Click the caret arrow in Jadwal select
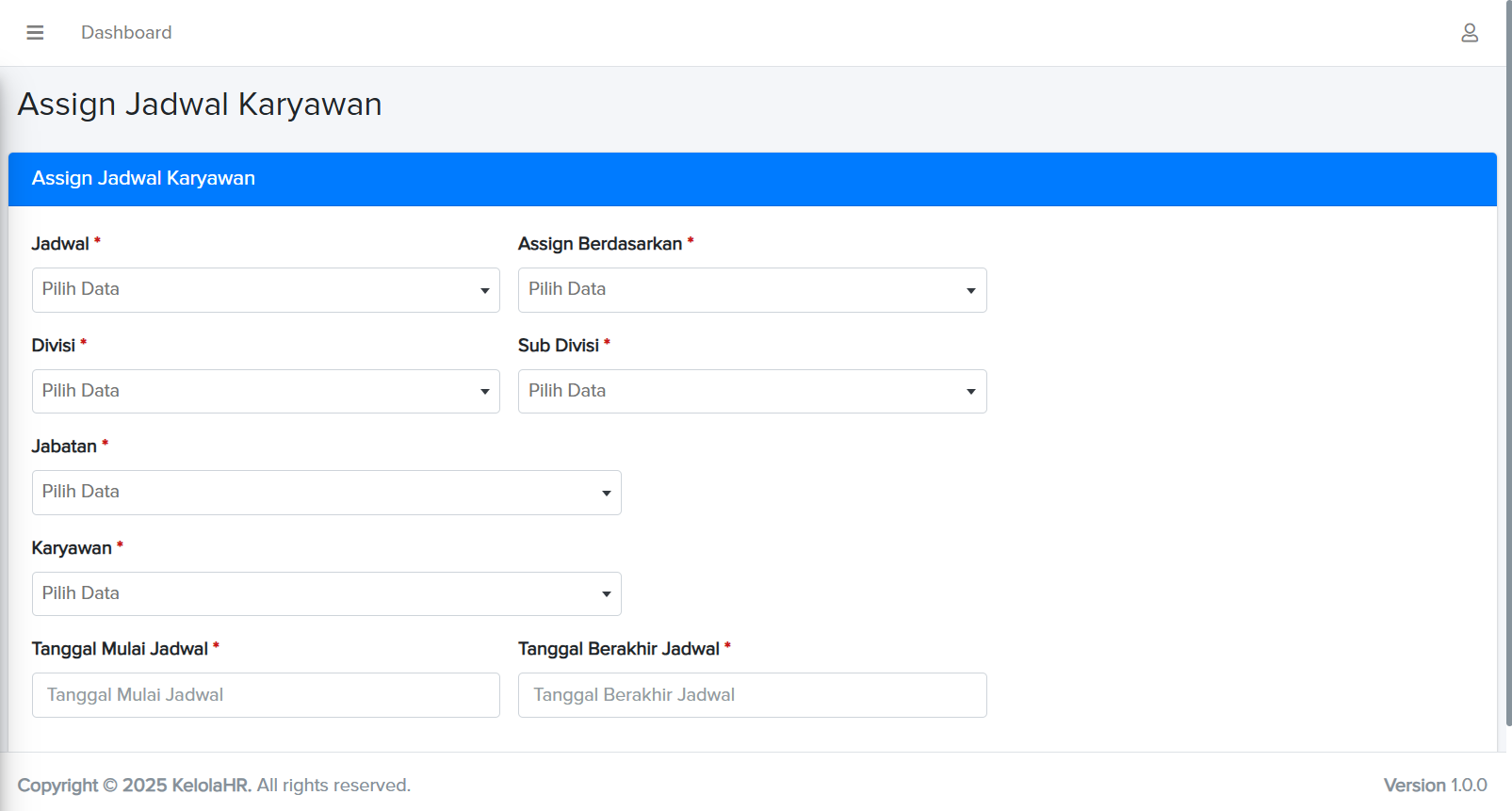The width and height of the screenshot is (1512, 811). point(484,290)
